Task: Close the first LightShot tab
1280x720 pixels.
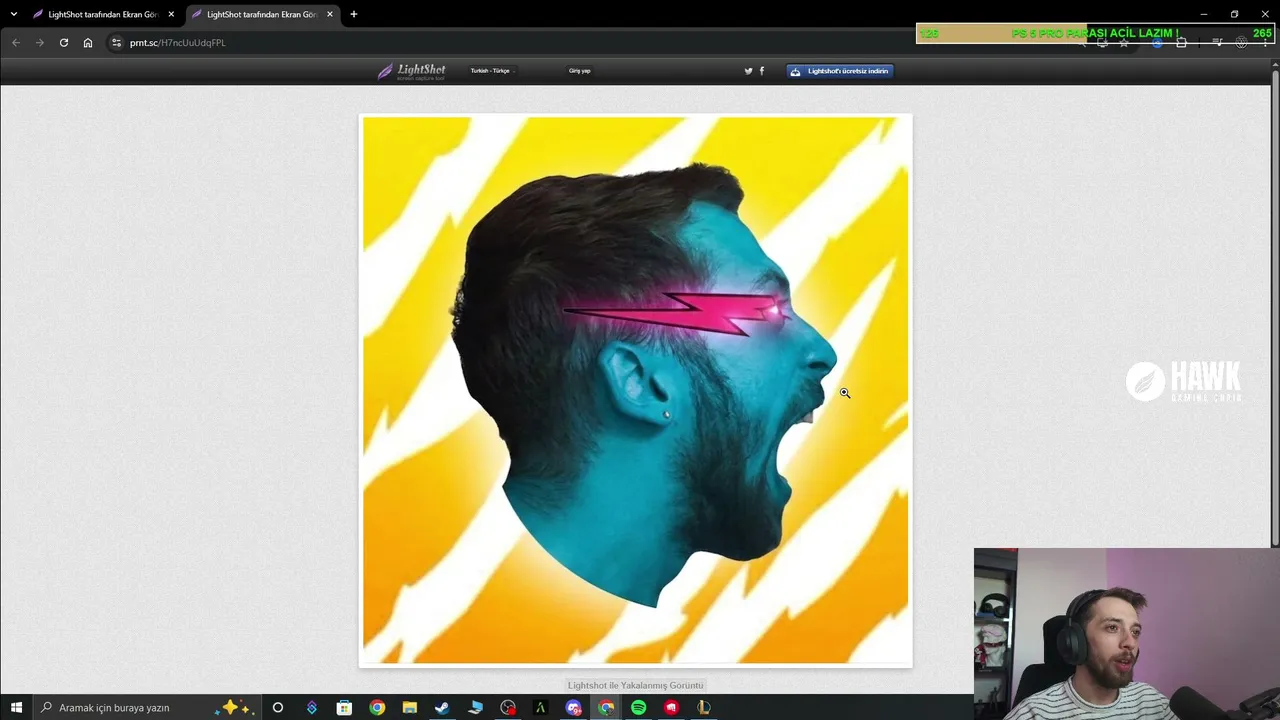Action: [171, 14]
